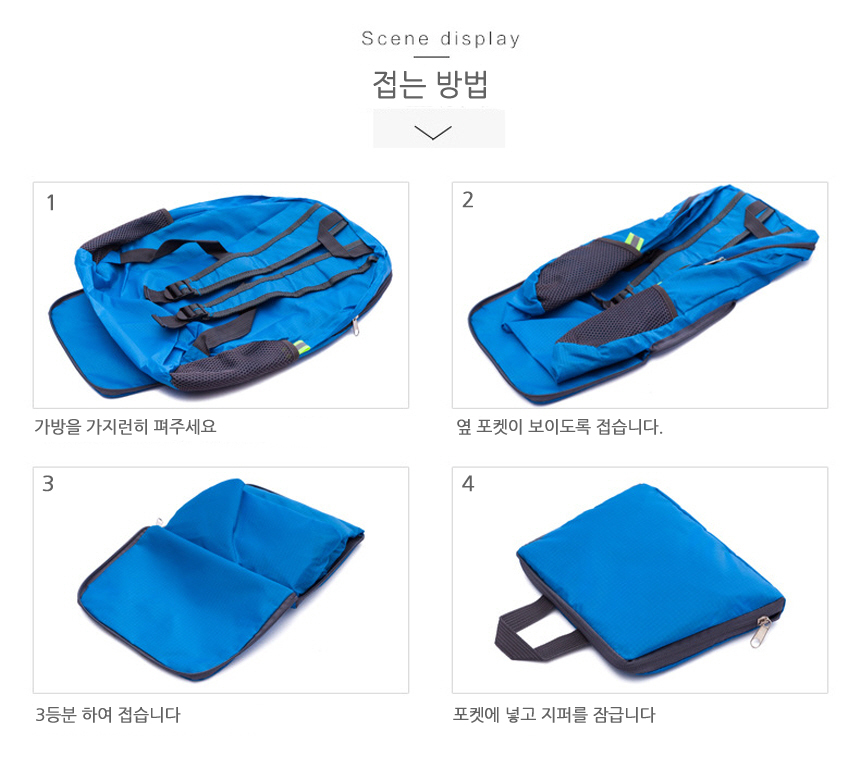
Task: Click the 접는 방법 heading
Action: point(431,84)
